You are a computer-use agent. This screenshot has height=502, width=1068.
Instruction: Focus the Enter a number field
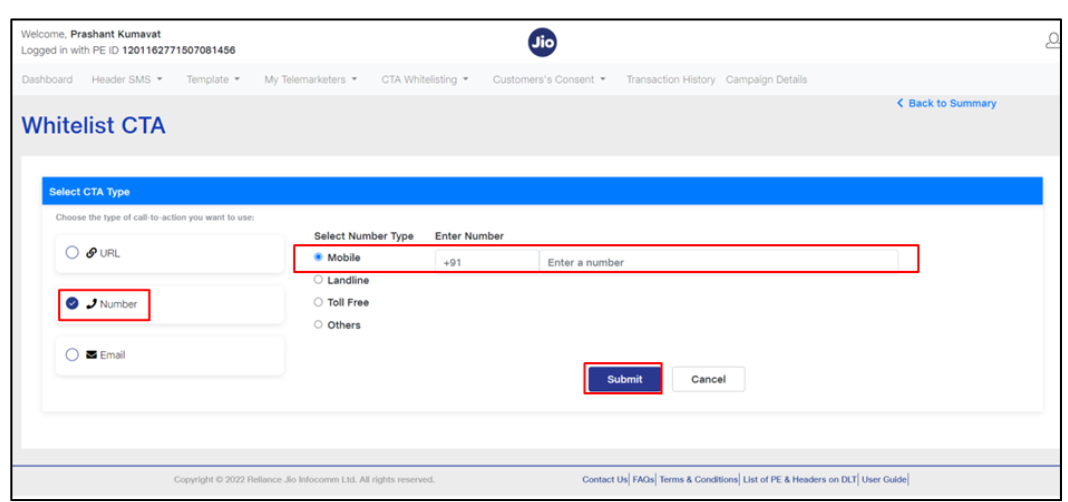pos(718,262)
